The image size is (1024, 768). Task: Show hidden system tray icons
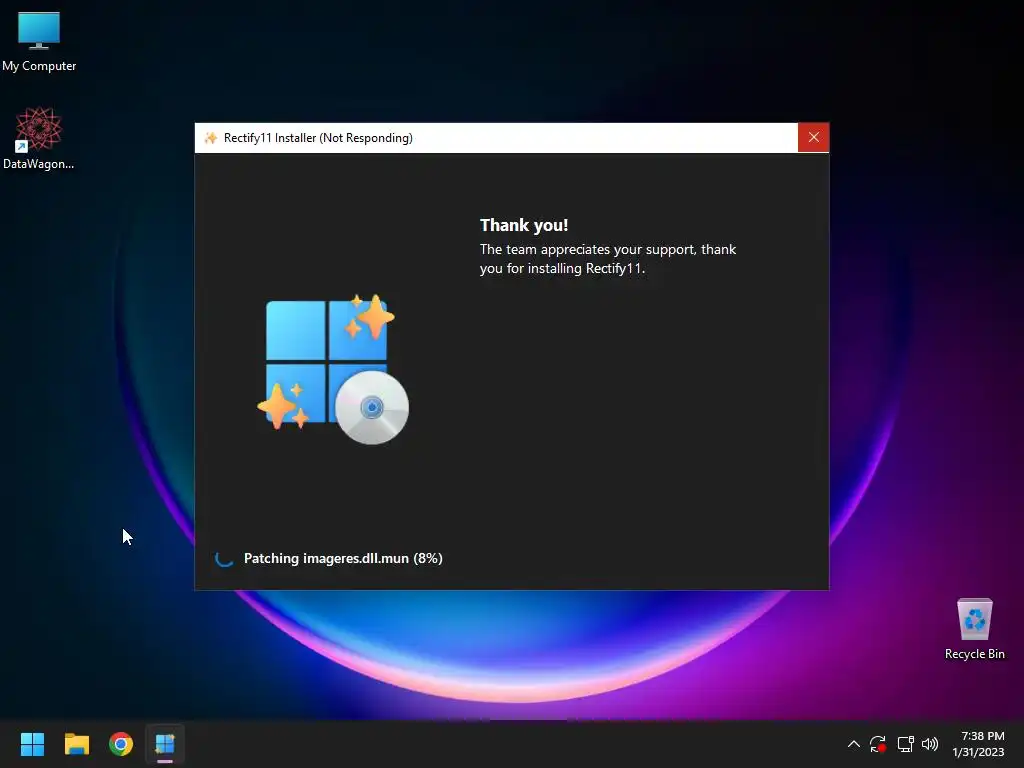click(x=853, y=744)
